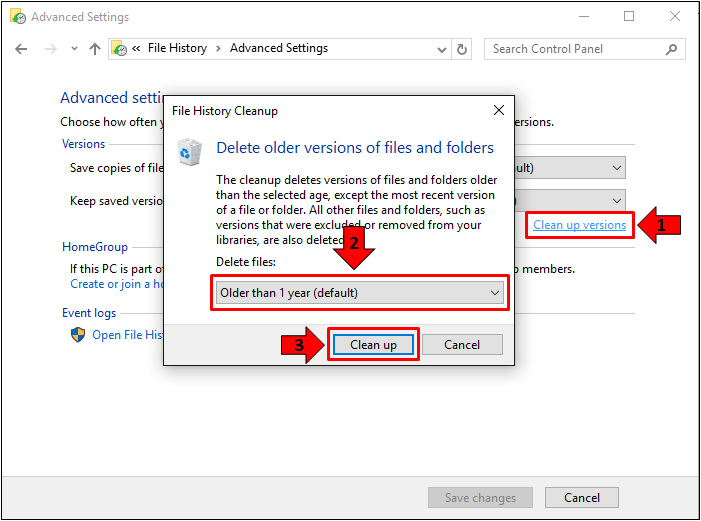The image size is (701, 521).
Task: Click the Forward navigation arrow
Action: coord(51,49)
